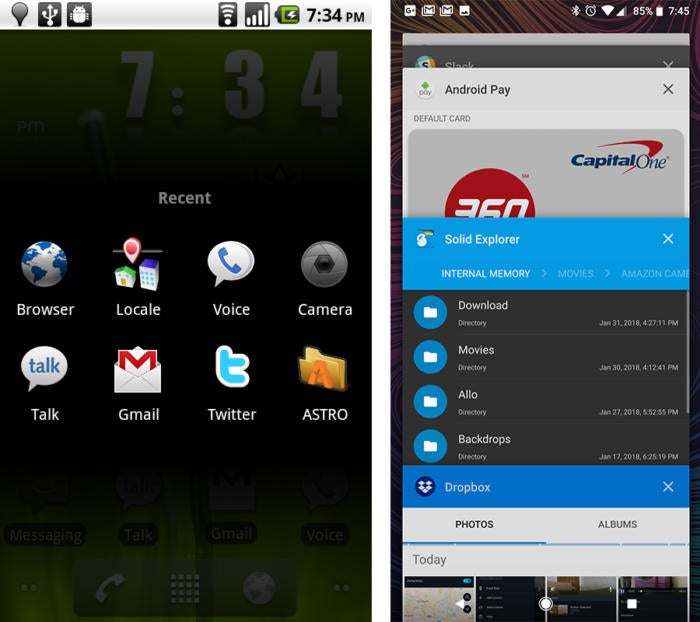Tap the USB connection status icon
The width and height of the screenshot is (700, 622).
[49, 14]
